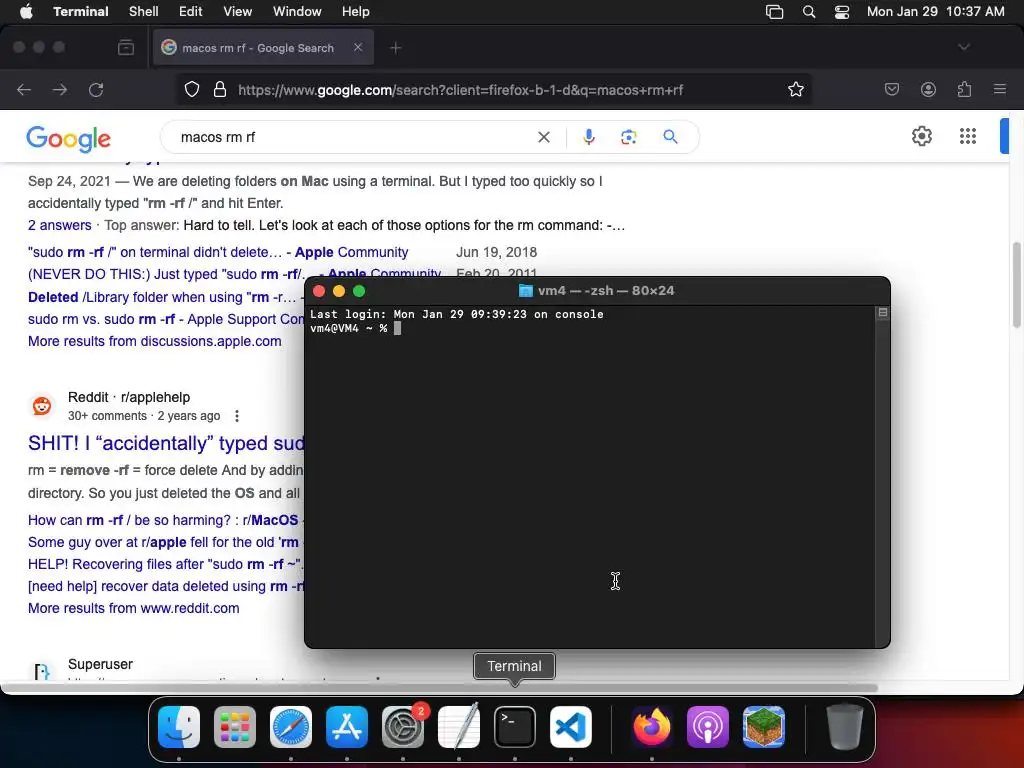Open the View menu
Image resolution: width=1024 pixels, height=768 pixels.
238,12
